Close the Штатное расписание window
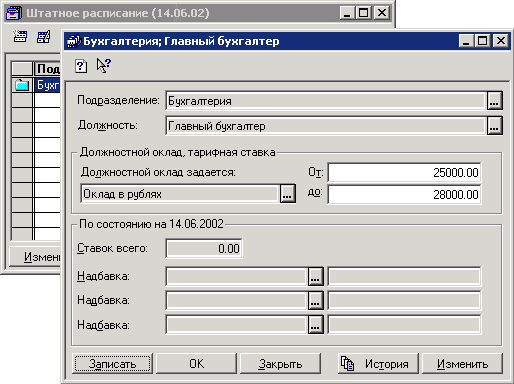The image size is (514, 384). click(x=382, y=13)
